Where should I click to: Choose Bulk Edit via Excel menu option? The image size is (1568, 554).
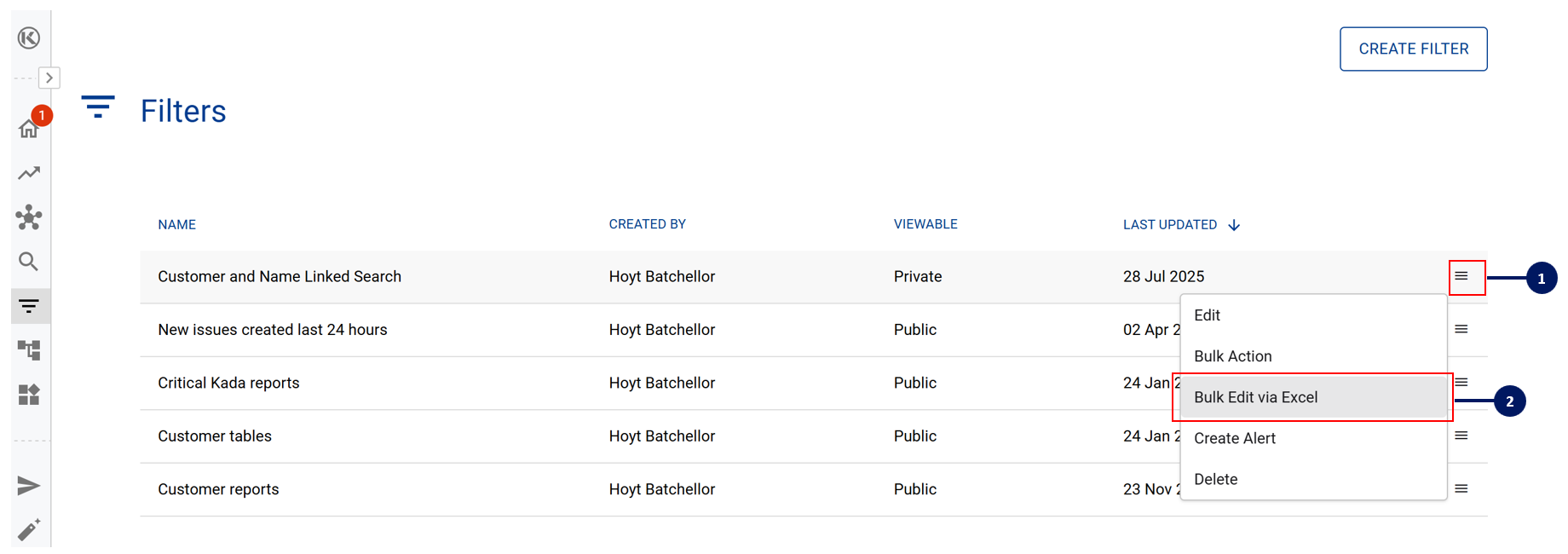[x=1255, y=397]
